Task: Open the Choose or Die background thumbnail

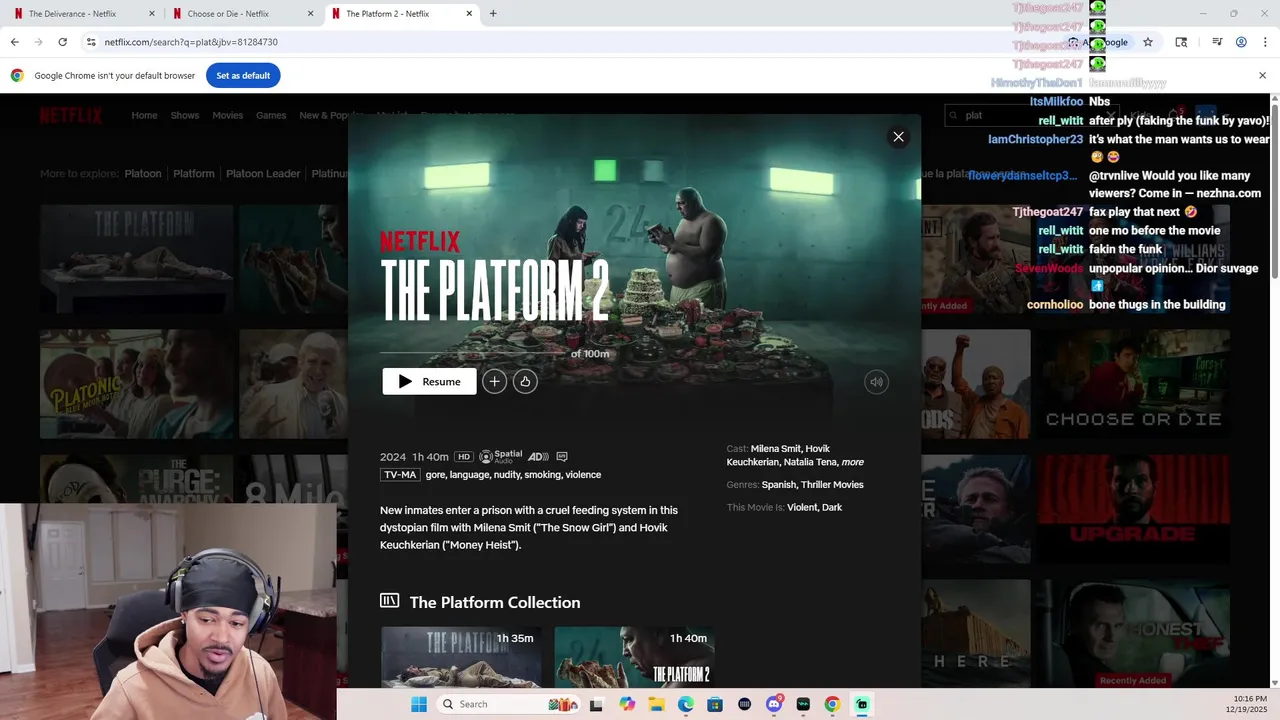Action: 1133,384
